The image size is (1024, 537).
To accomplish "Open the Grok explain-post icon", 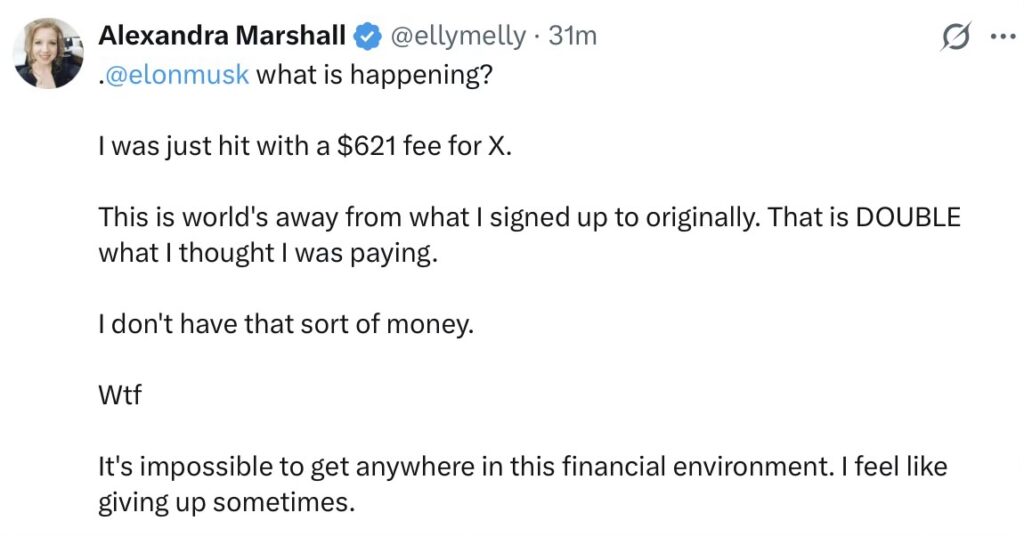I will point(956,37).
